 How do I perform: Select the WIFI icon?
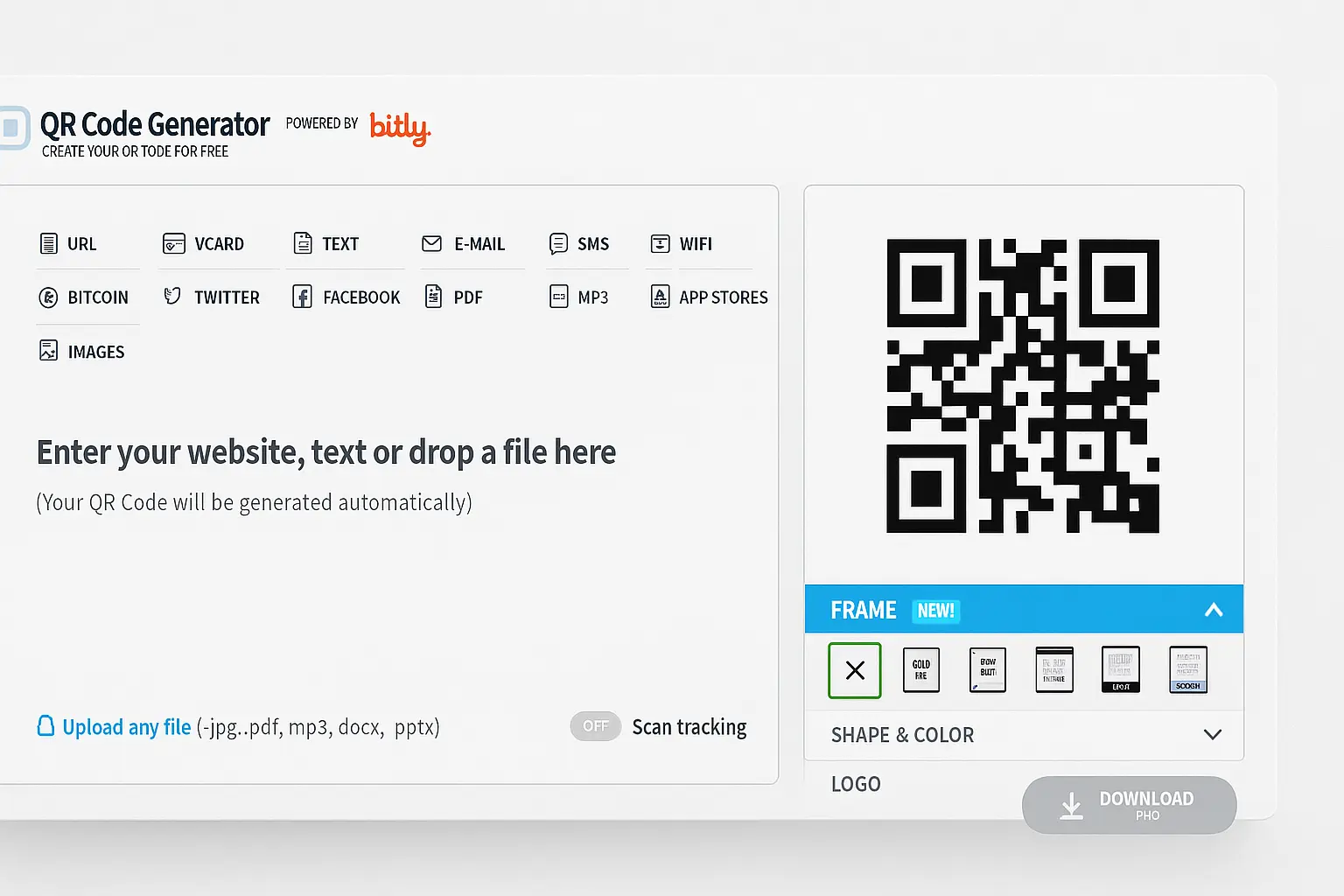point(661,243)
